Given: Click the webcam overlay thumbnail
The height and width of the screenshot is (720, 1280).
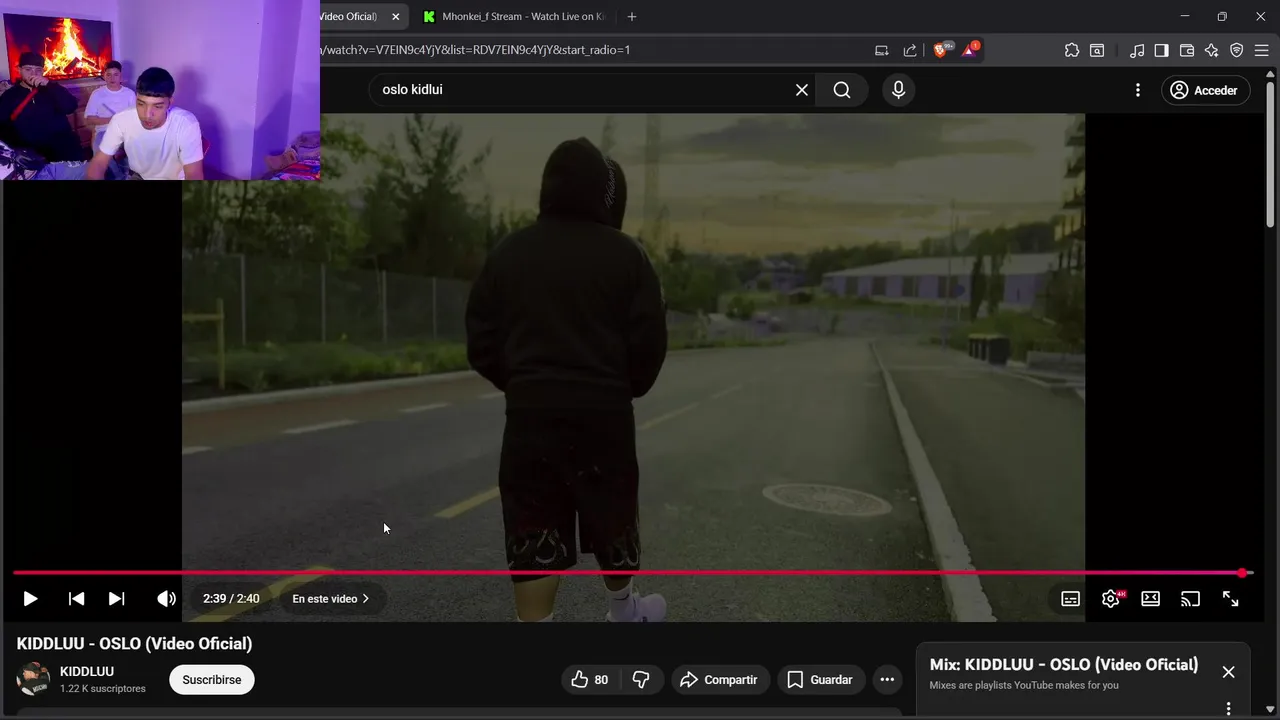Looking at the screenshot, I should (160, 90).
